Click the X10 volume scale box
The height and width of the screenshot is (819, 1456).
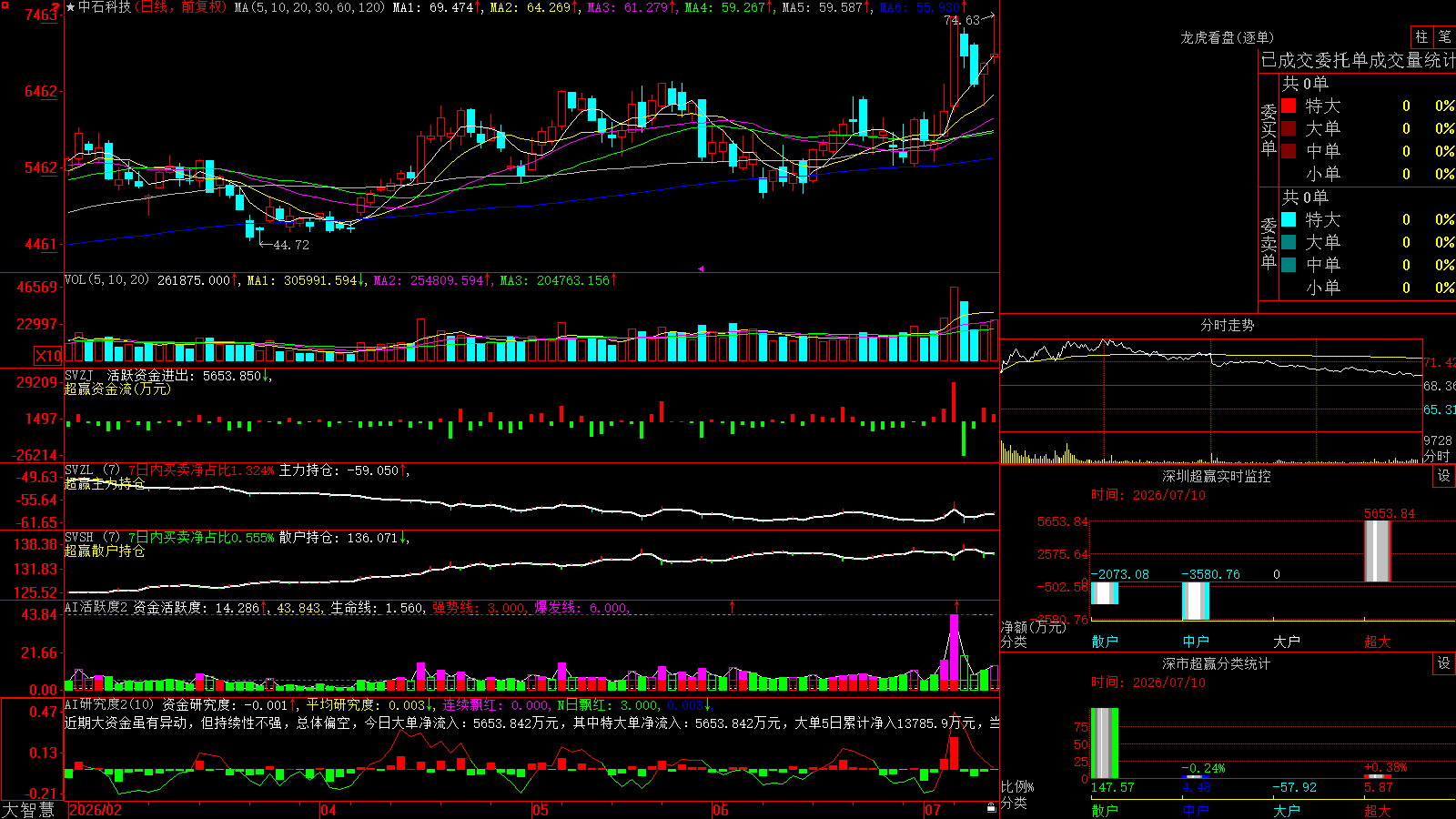click(48, 356)
